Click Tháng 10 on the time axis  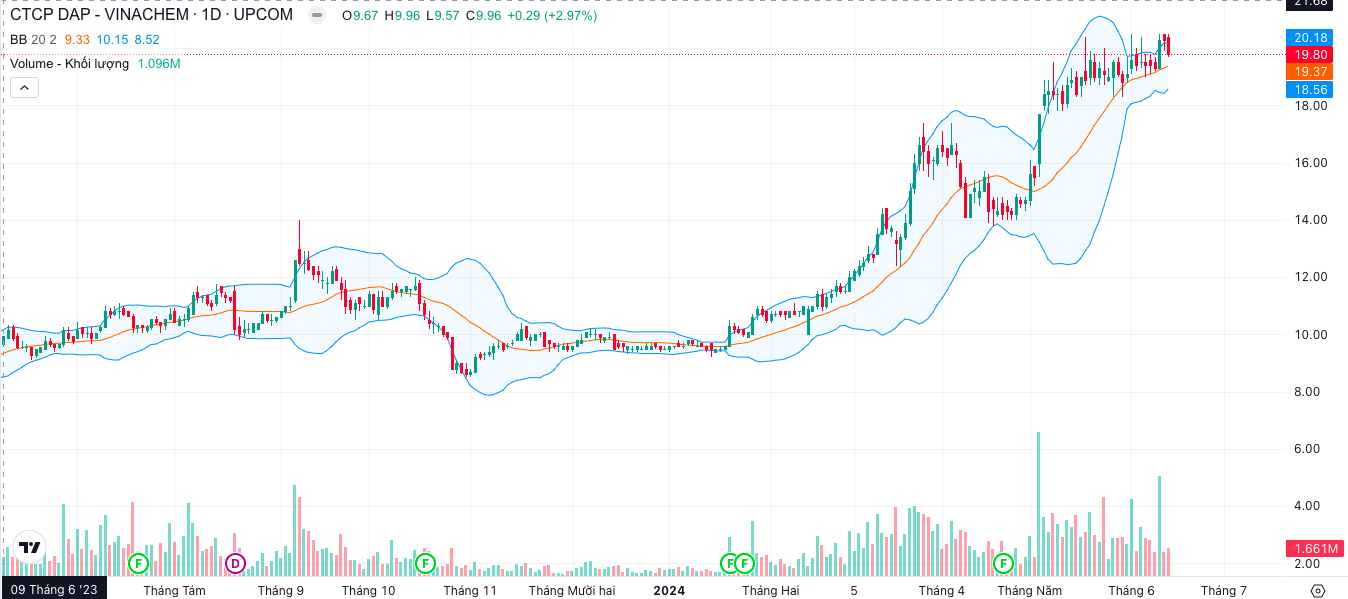coord(368,590)
